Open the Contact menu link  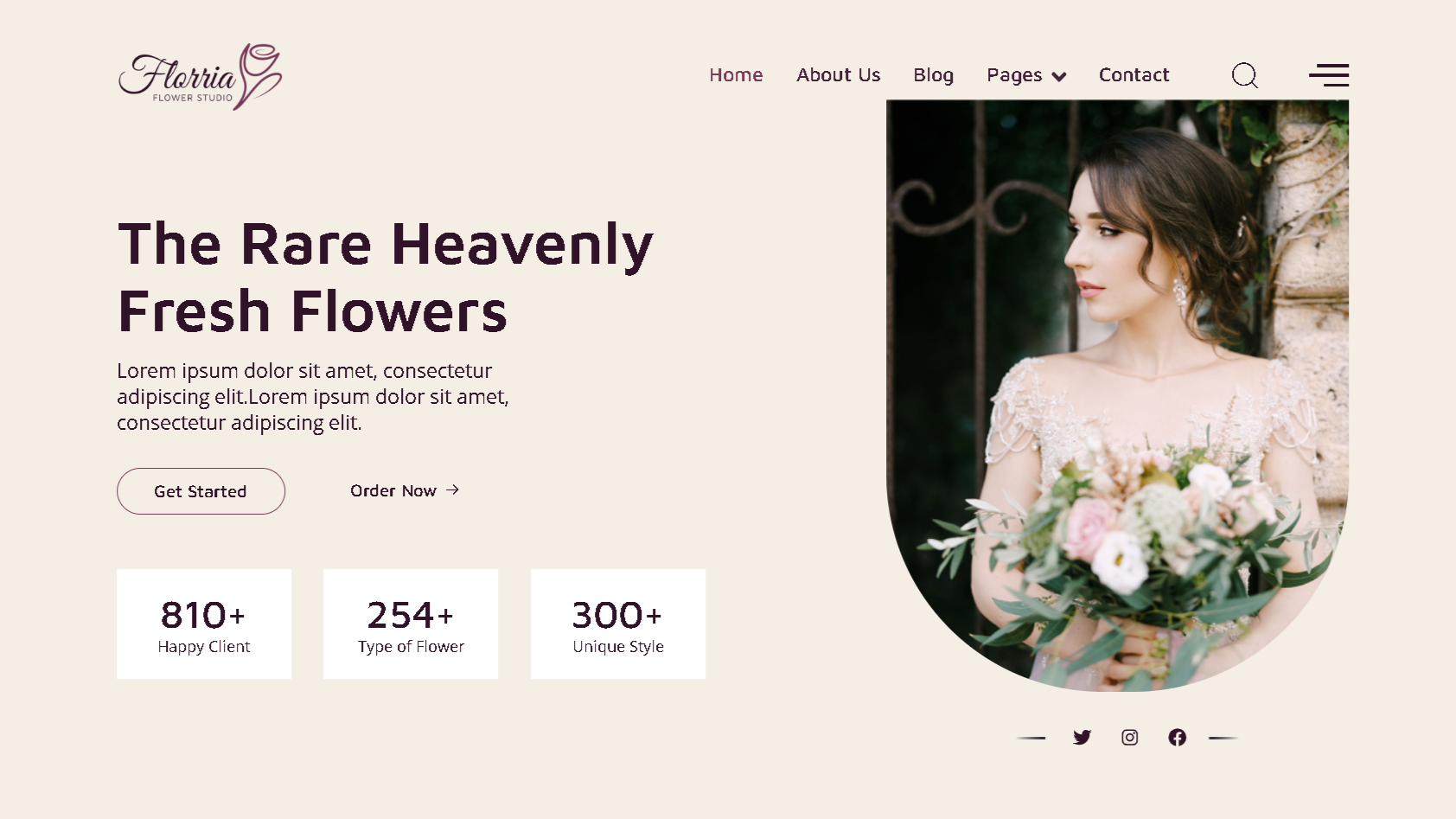point(1134,75)
